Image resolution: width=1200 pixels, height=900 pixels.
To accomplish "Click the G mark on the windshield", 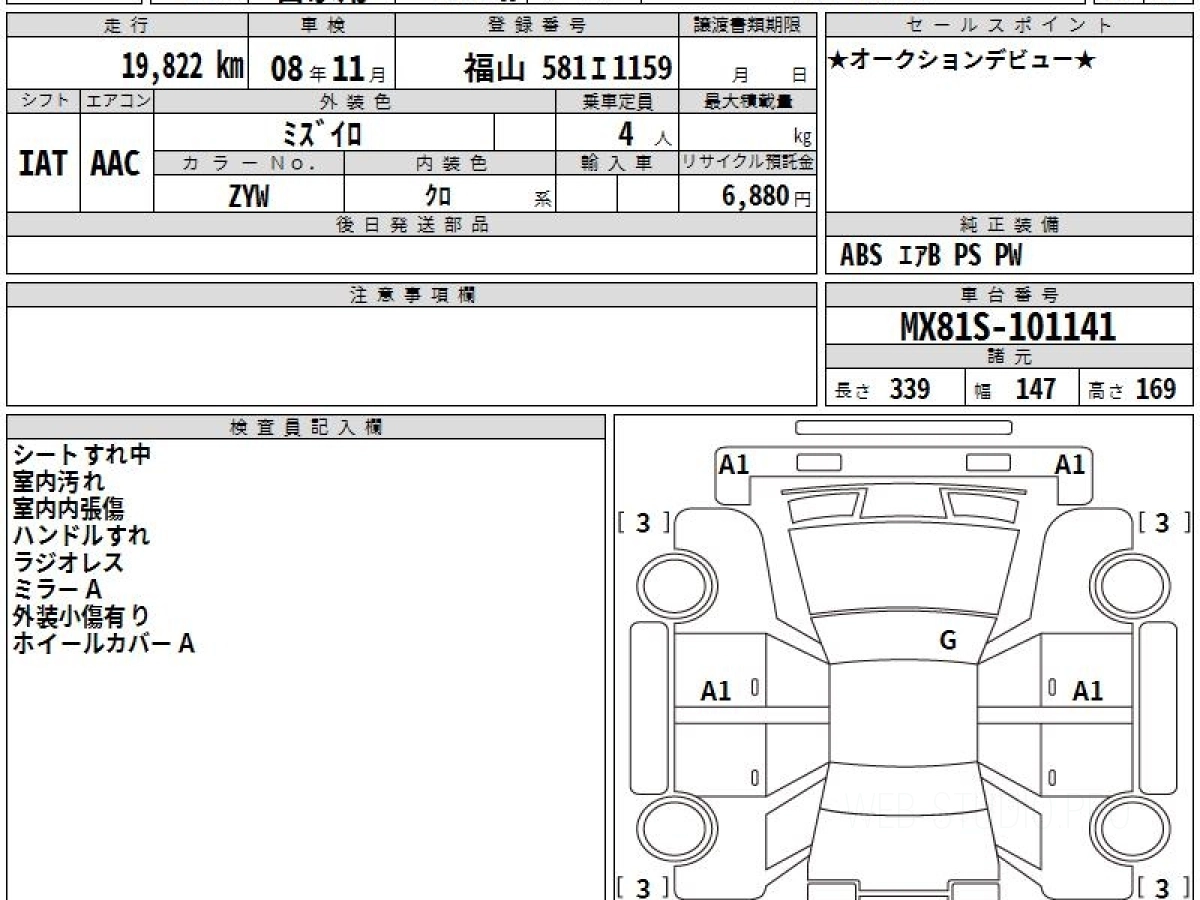I will 948,641.
